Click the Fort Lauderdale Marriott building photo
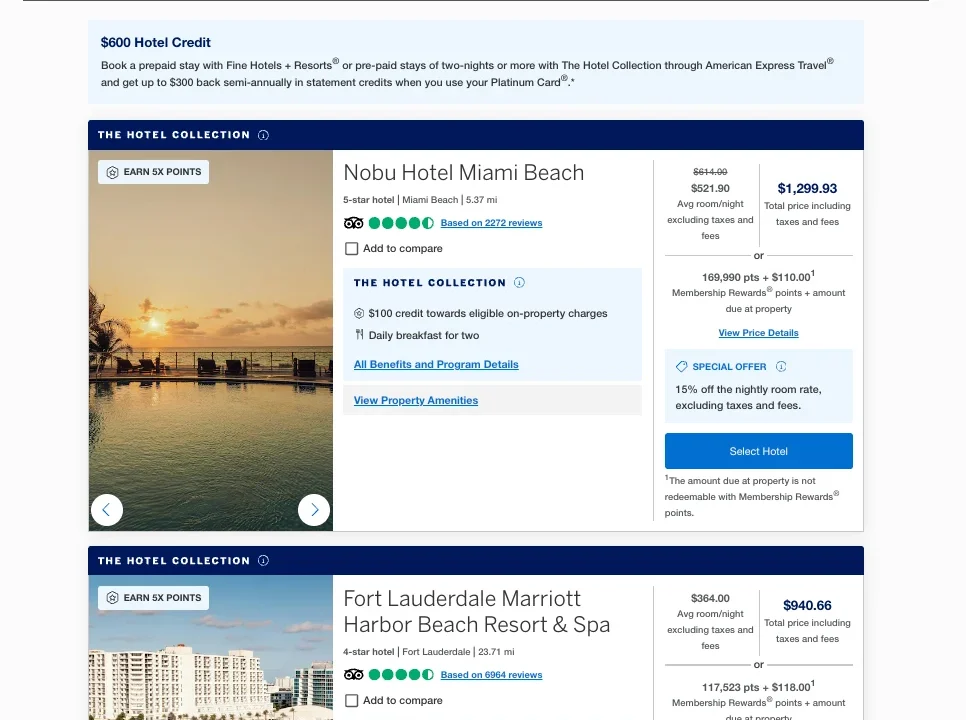 (x=211, y=648)
